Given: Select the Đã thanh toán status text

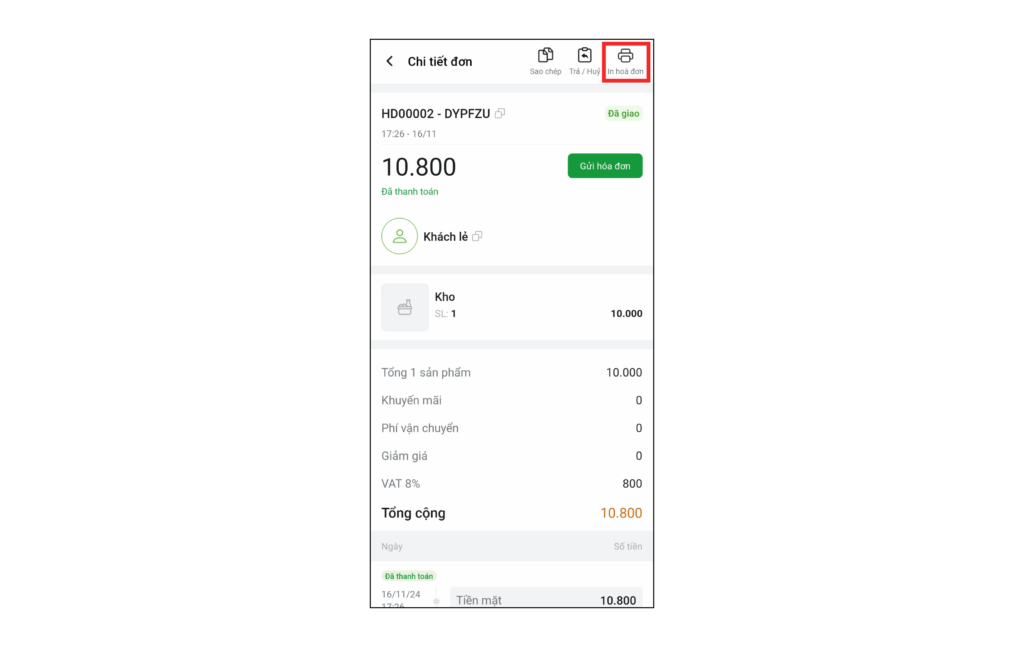Looking at the screenshot, I should (x=409, y=191).
